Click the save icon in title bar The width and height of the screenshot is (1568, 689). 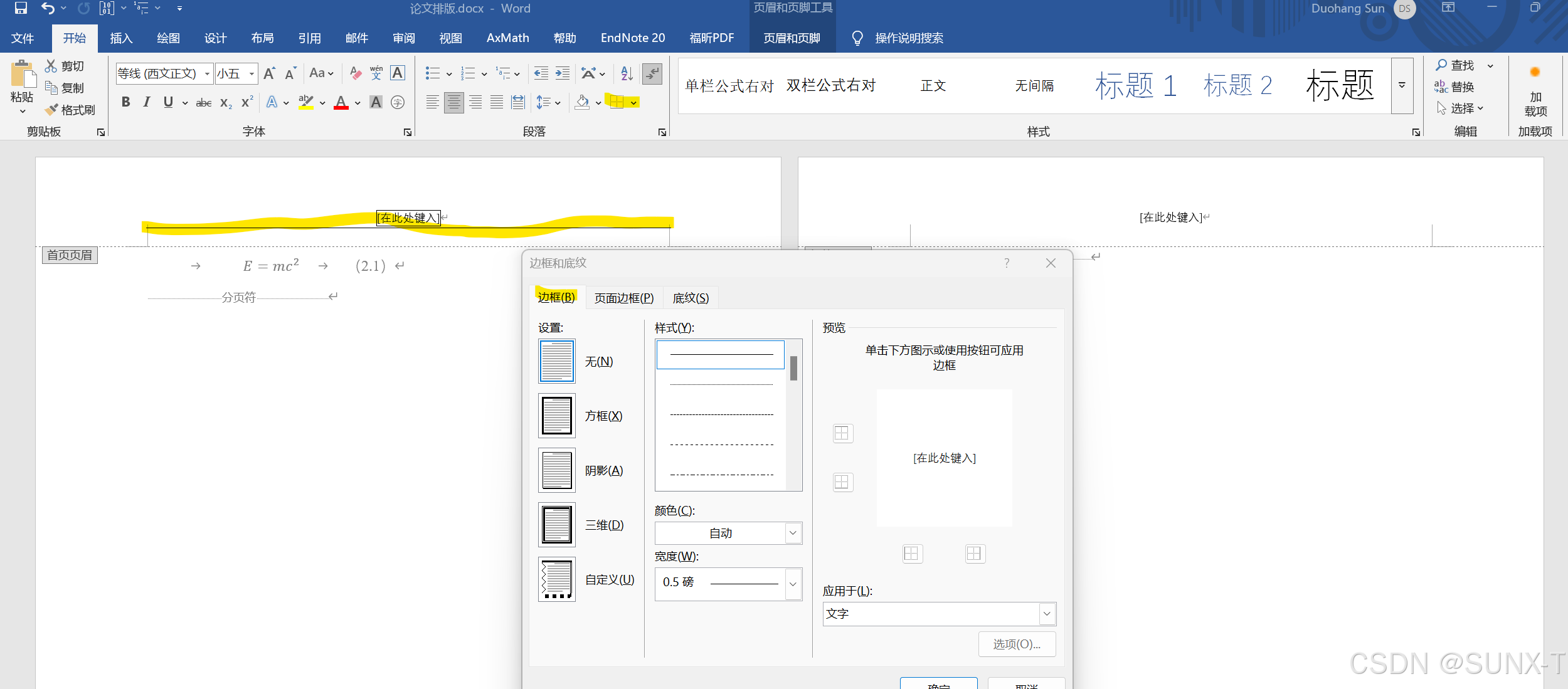point(21,8)
